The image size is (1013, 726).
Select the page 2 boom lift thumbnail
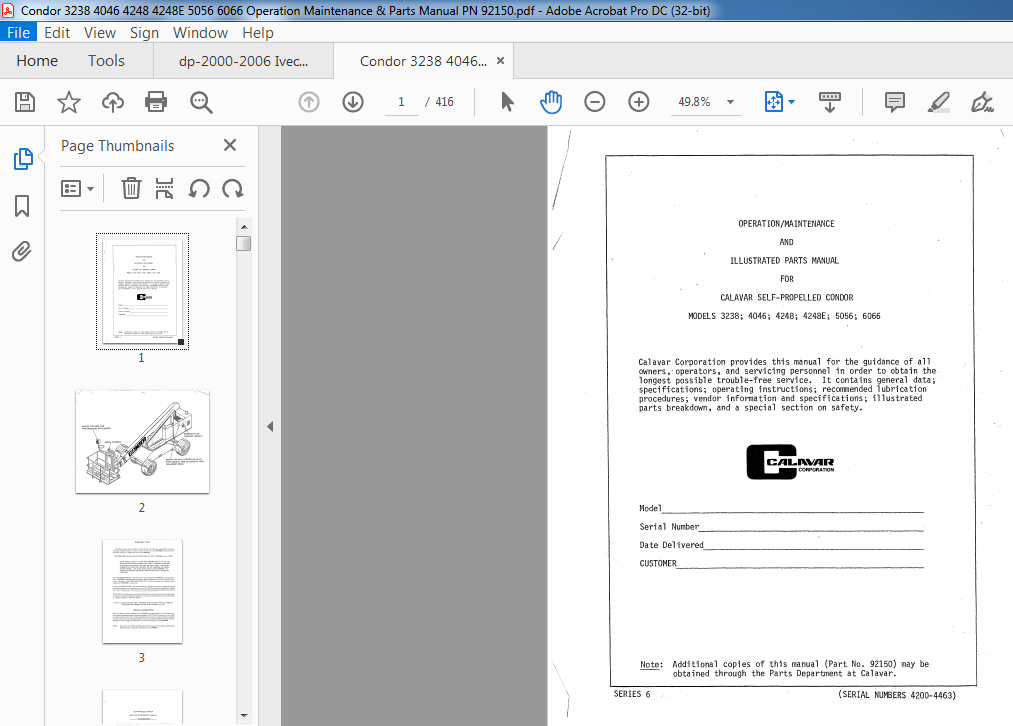(x=142, y=442)
